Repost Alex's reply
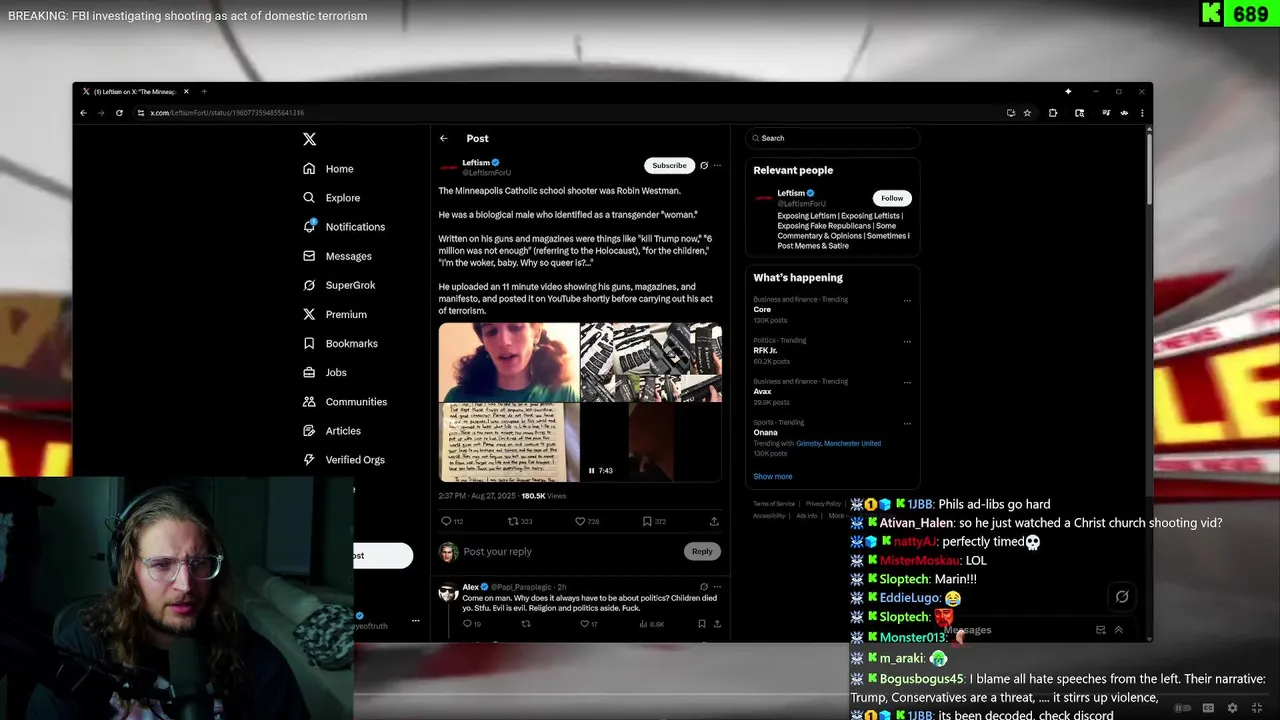Viewport: 1280px width, 720px height. 526,624
